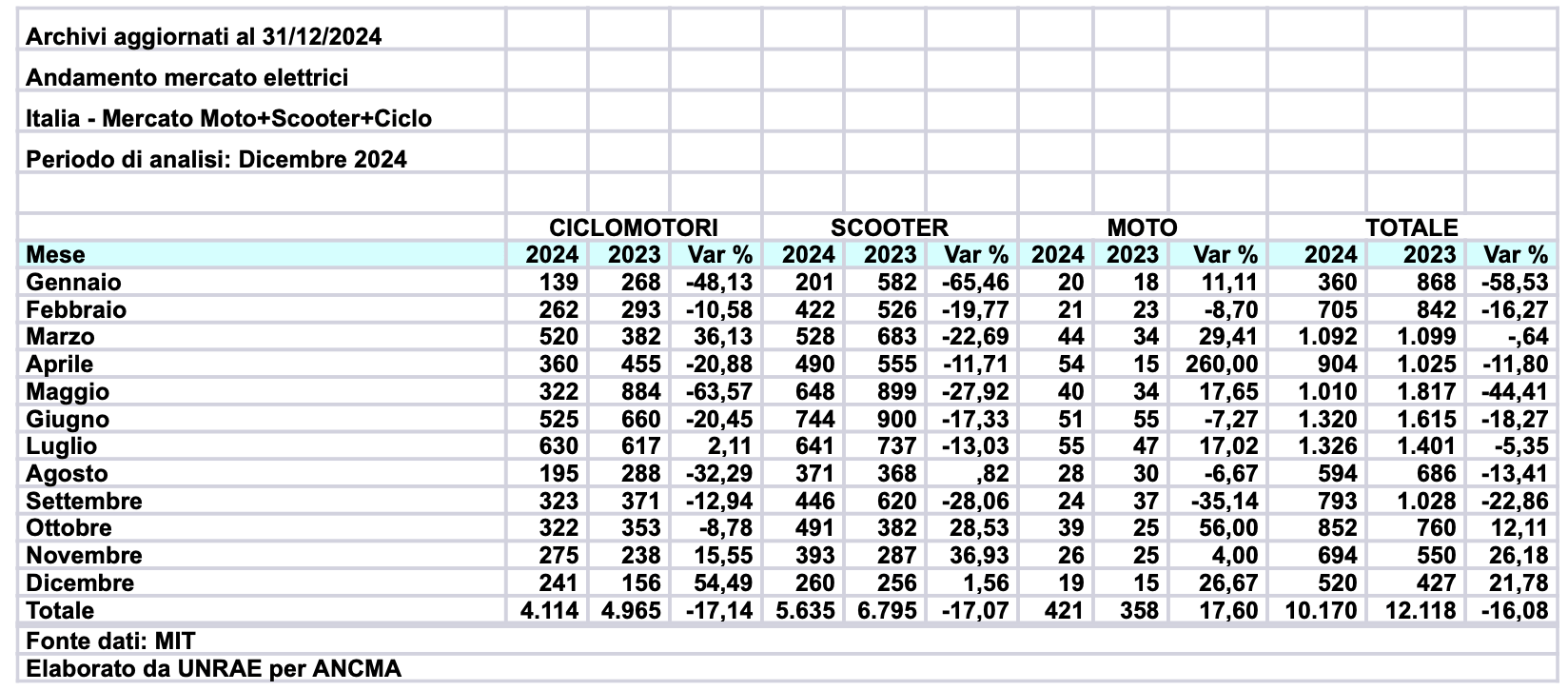Viewport: 1568px width, 691px height.
Task: Click the Aprile row label
Action: (x=59, y=365)
